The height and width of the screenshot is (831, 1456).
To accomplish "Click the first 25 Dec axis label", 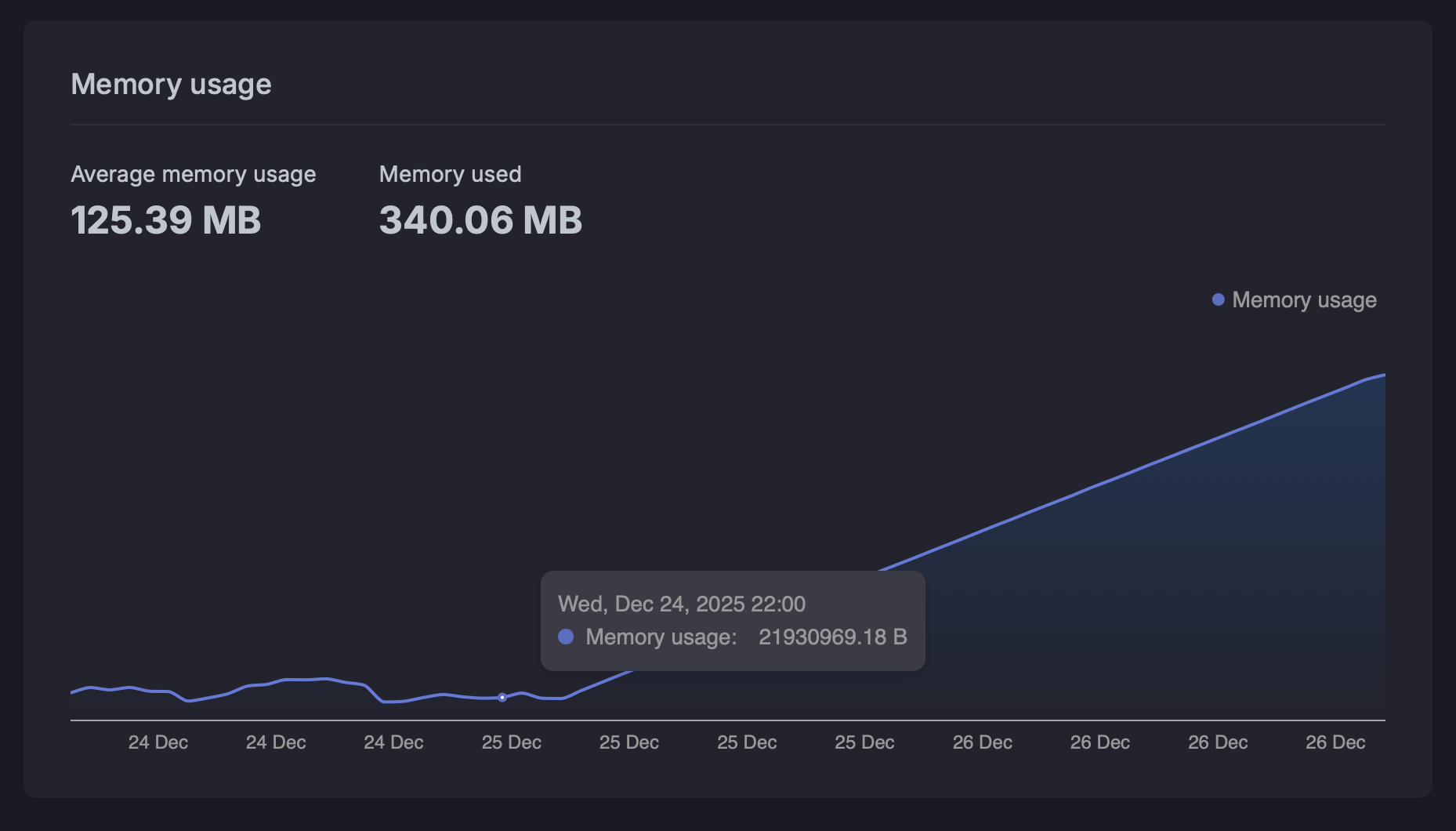I will click(x=511, y=742).
